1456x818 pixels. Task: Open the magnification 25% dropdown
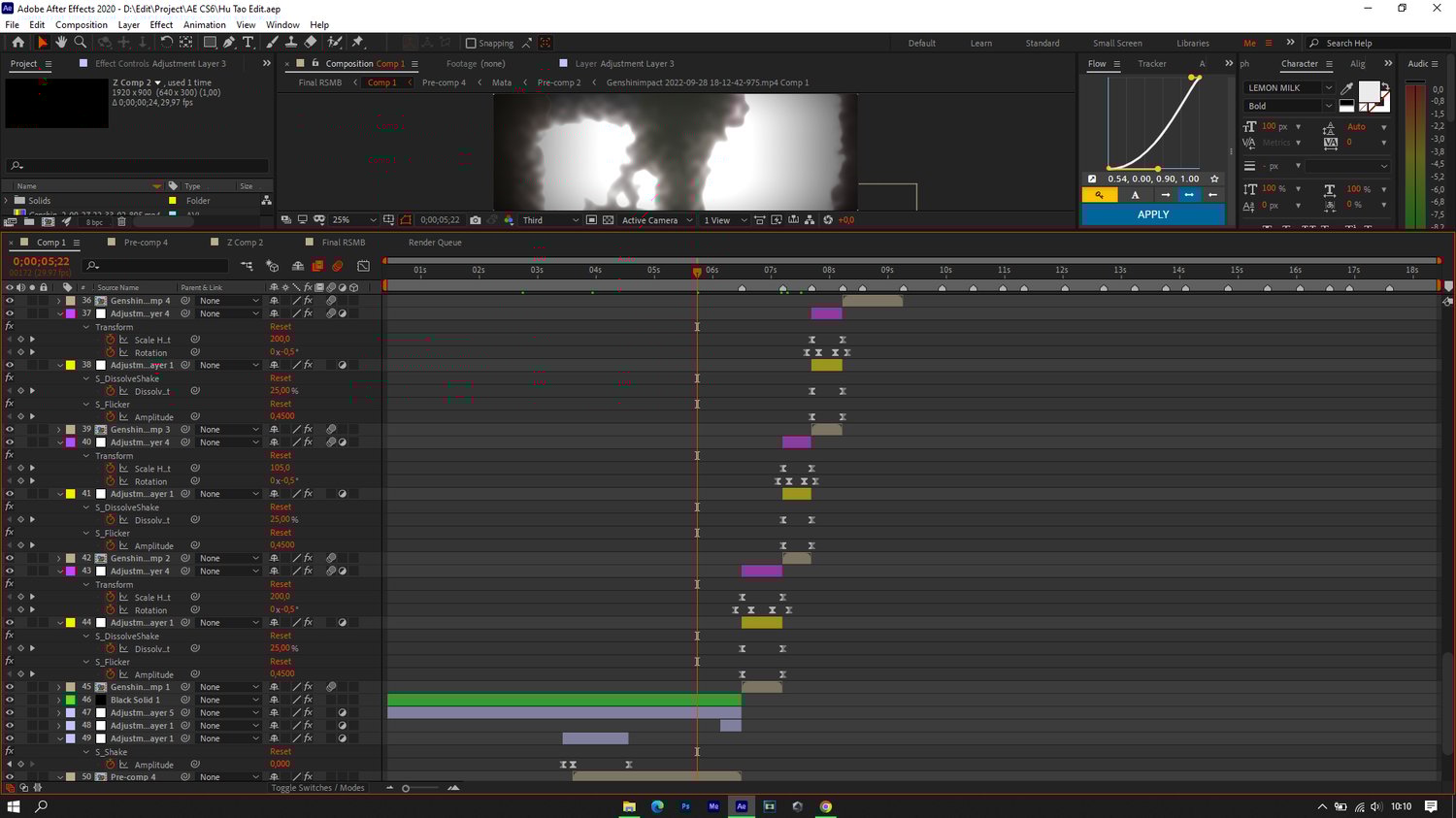click(x=353, y=220)
